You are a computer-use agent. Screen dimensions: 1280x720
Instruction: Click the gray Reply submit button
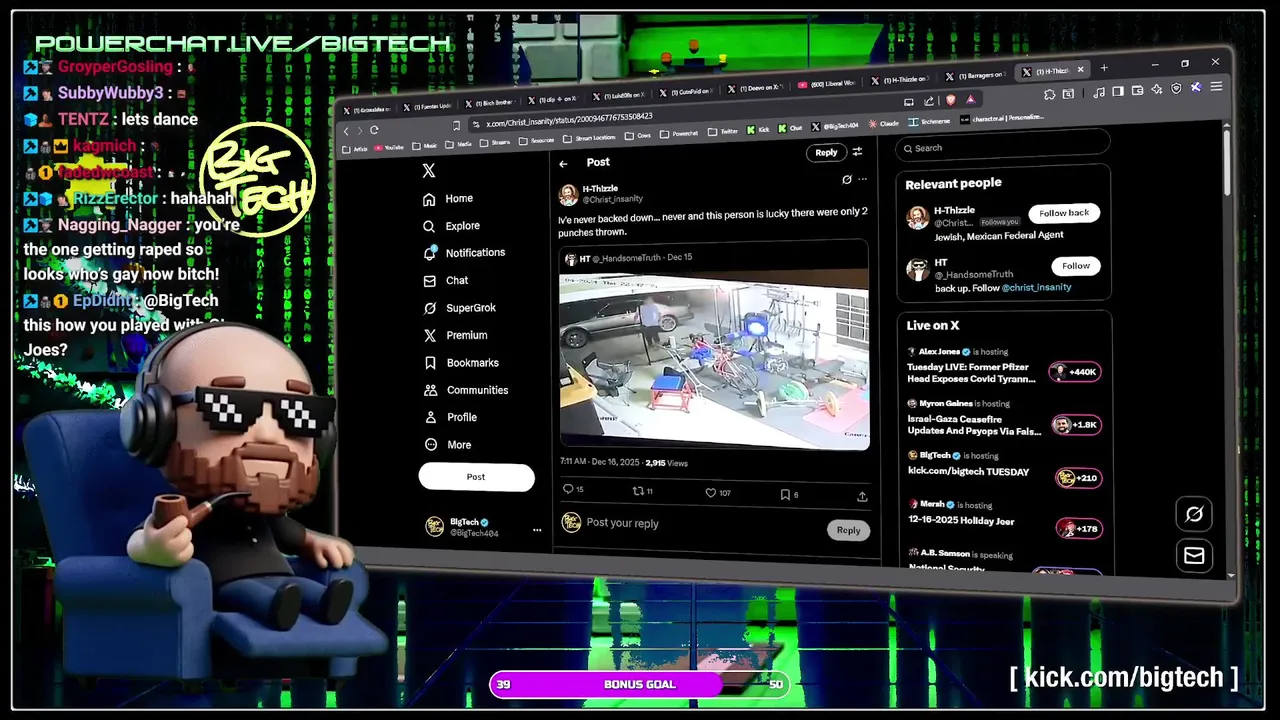click(848, 530)
